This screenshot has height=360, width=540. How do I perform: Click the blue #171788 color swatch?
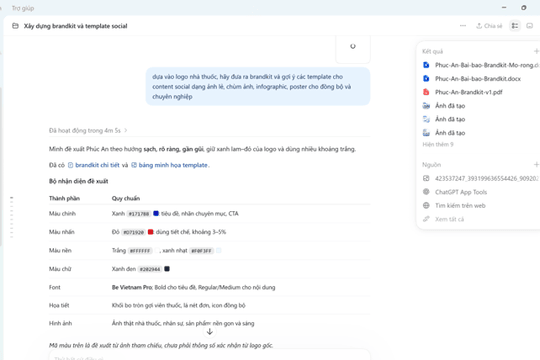pos(156,214)
